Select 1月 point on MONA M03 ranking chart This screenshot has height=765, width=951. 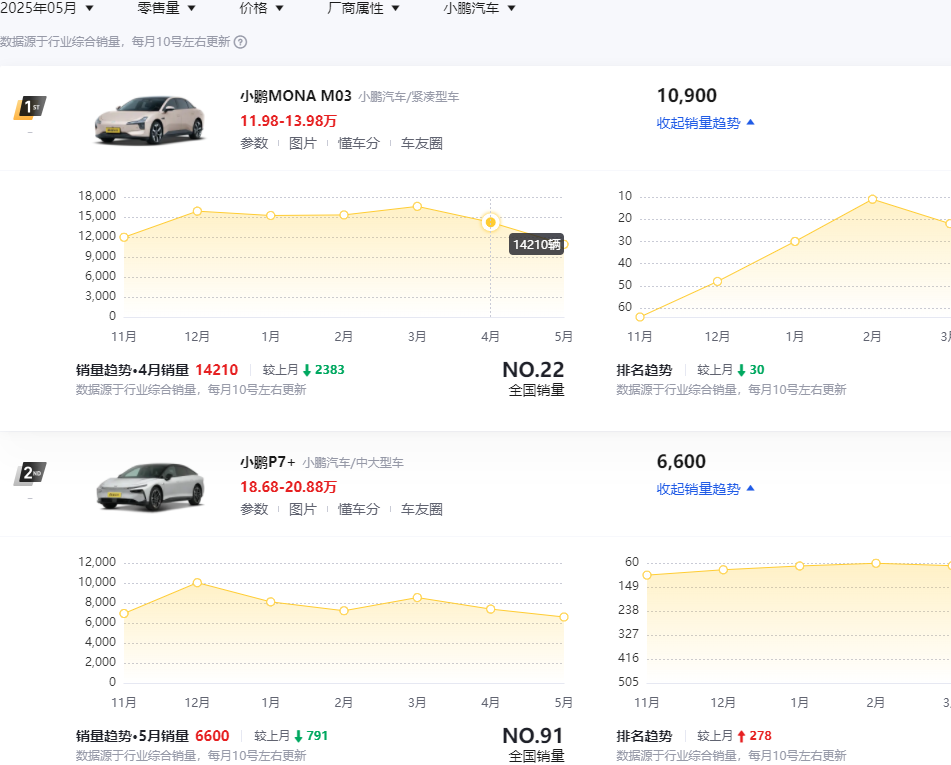[795, 241]
